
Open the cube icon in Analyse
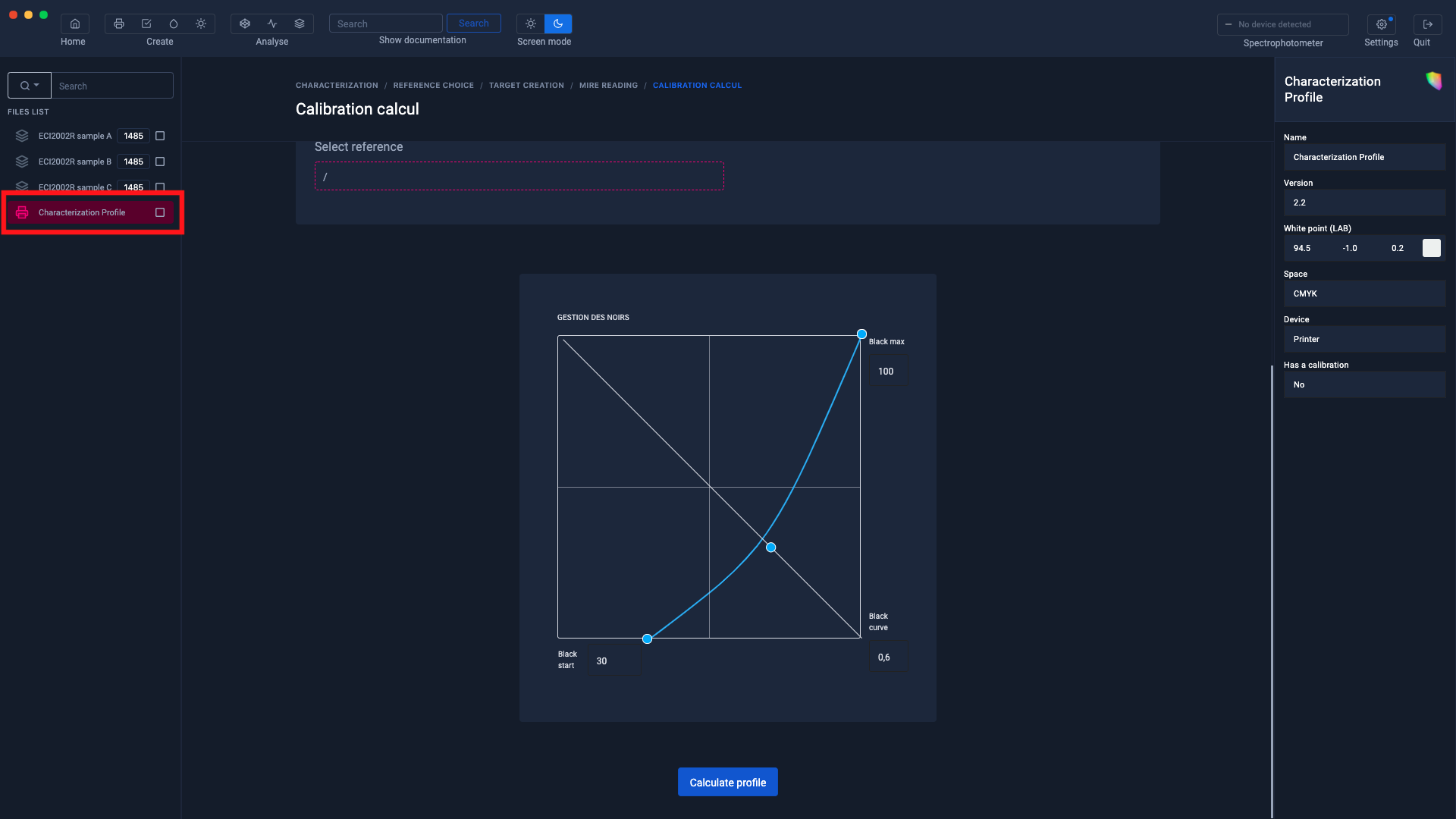click(245, 24)
